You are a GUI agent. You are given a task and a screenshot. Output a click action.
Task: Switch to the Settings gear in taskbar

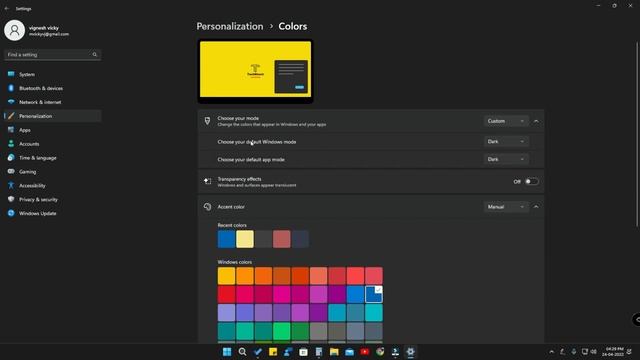411,352
